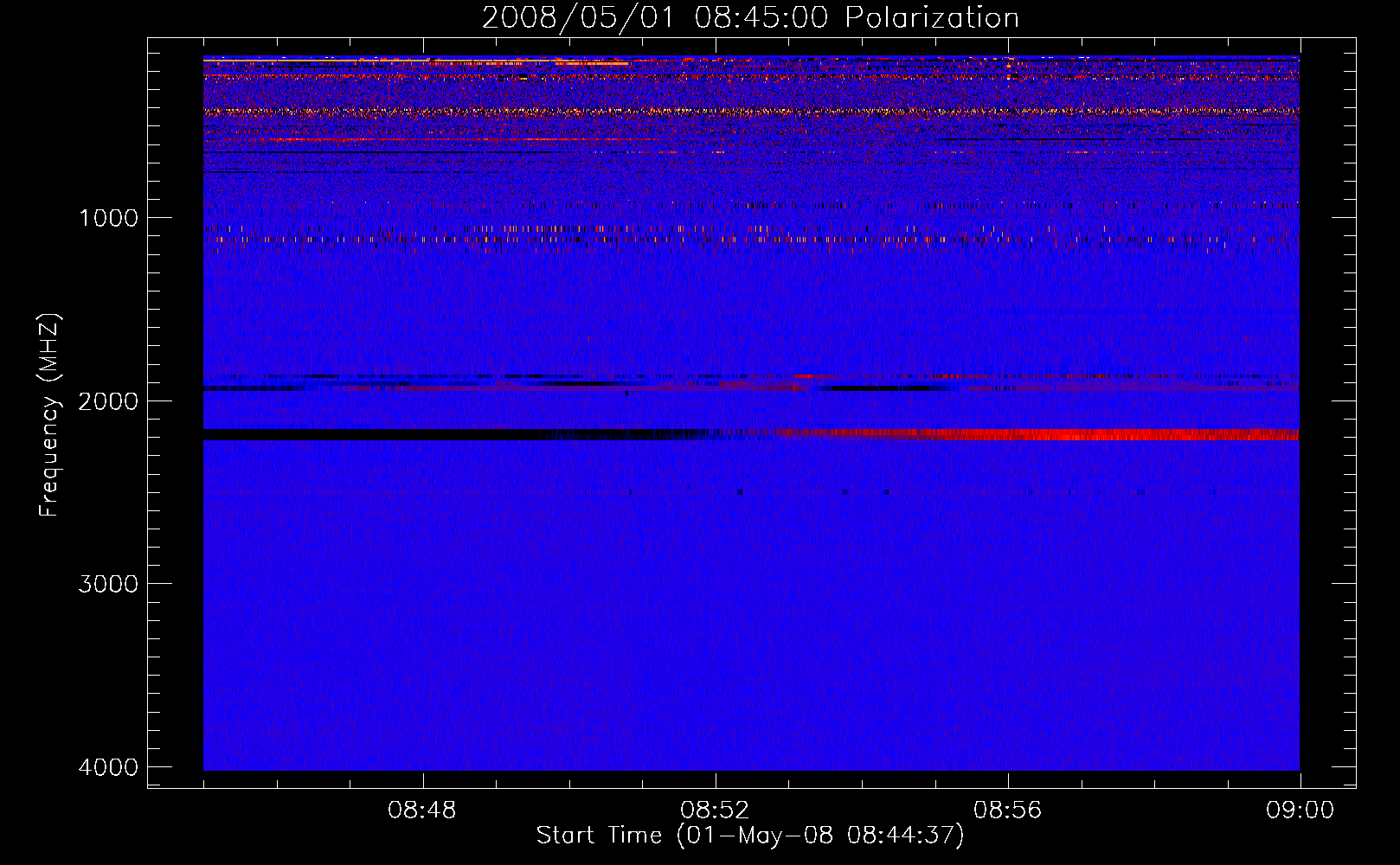Click the 4000 frequency tick label

(x=109, y=766)
